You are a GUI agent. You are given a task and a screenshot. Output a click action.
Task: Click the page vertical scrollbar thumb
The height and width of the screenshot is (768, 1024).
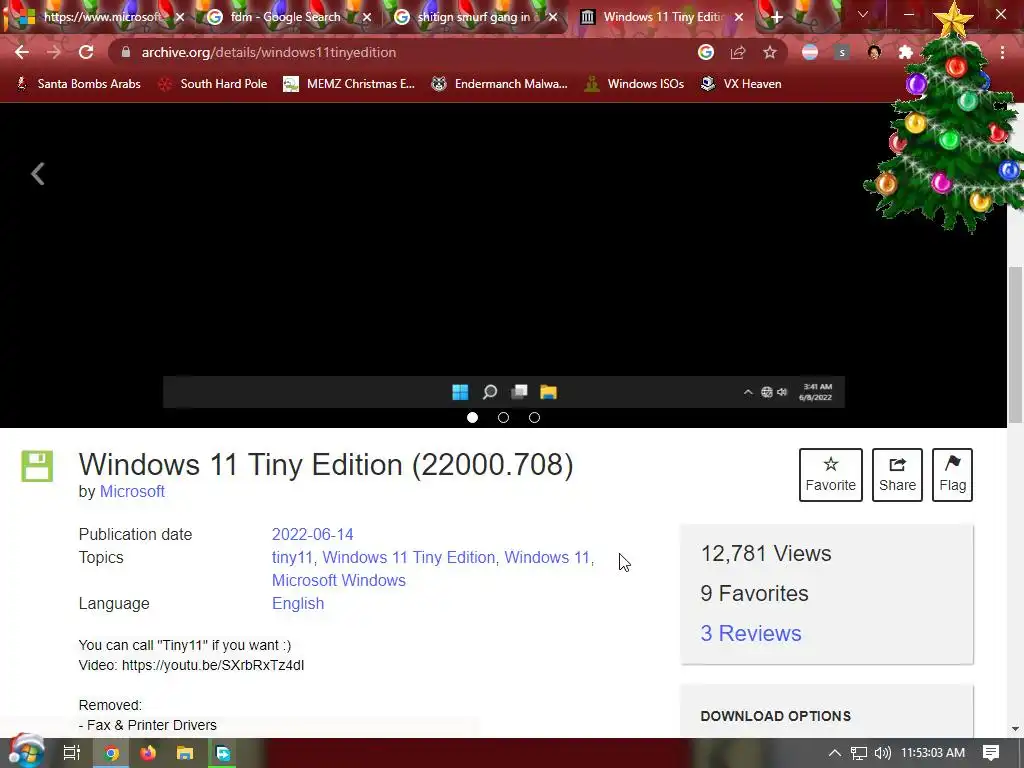pos(1015,344)
